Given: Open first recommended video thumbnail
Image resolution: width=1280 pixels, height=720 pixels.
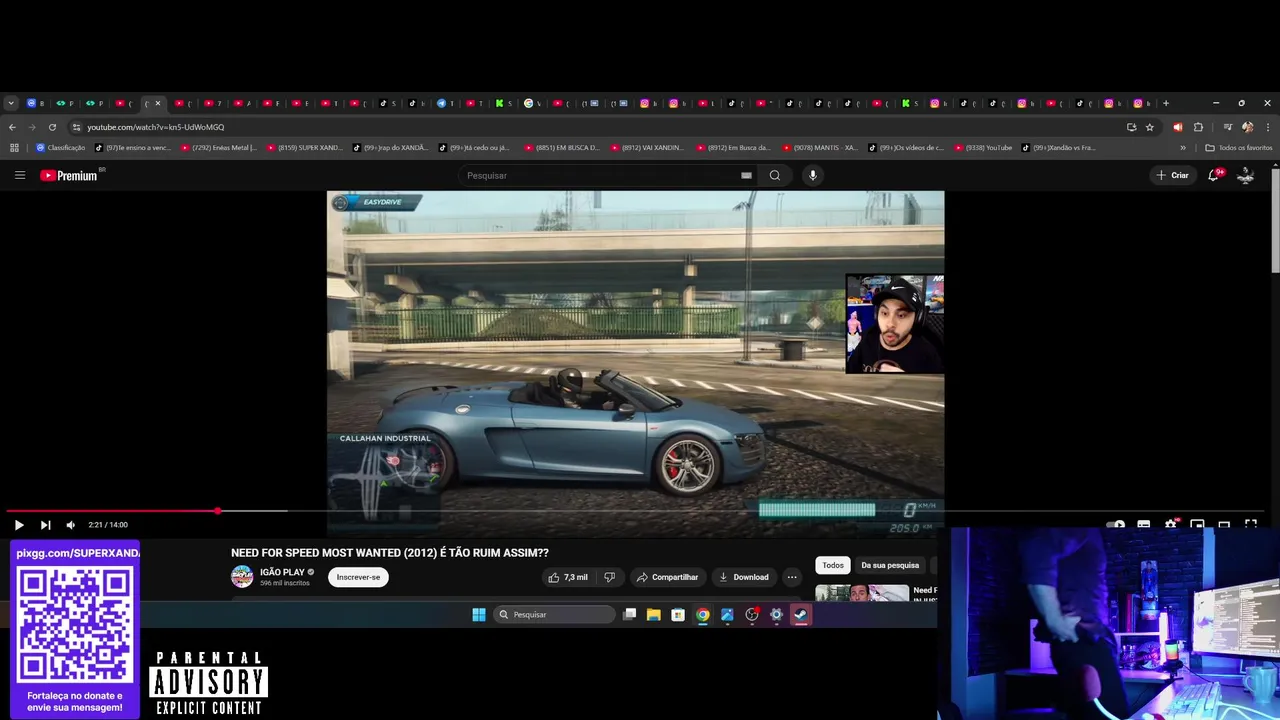Looking at the screenshot, I should tap(862, 592).
